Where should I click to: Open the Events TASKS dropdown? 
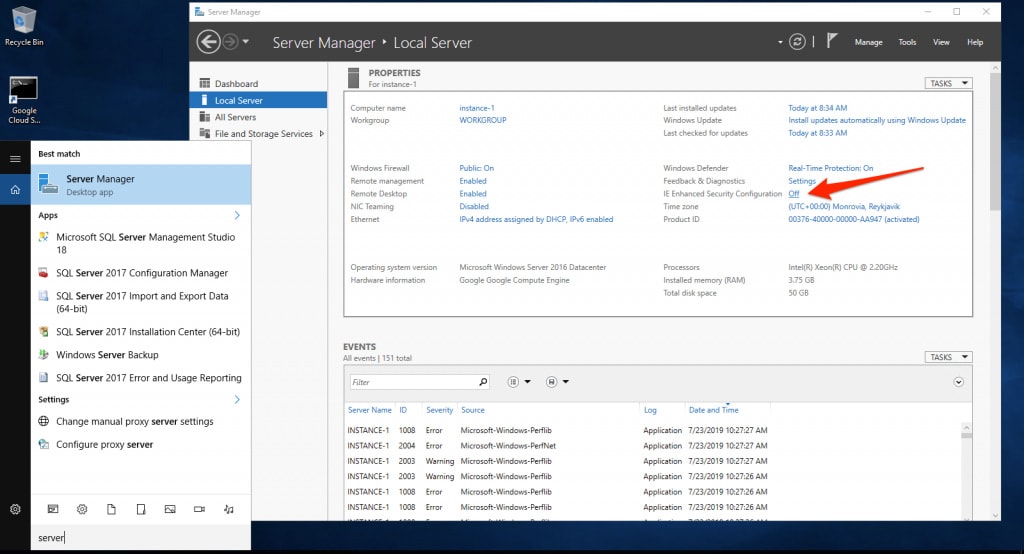coord(948,357)
